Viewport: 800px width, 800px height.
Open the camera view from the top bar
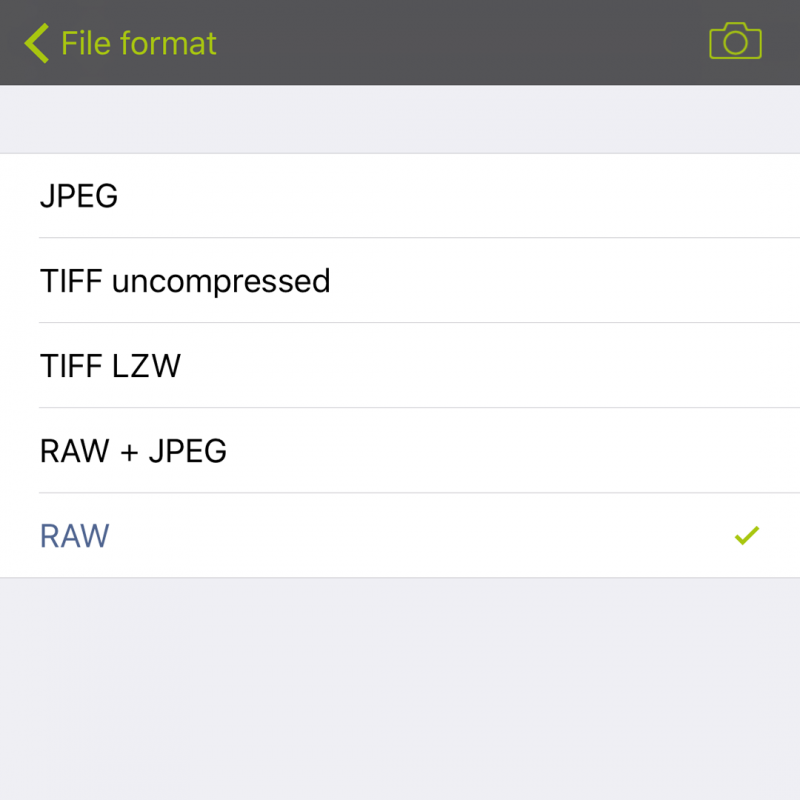[x=735, y=42]
